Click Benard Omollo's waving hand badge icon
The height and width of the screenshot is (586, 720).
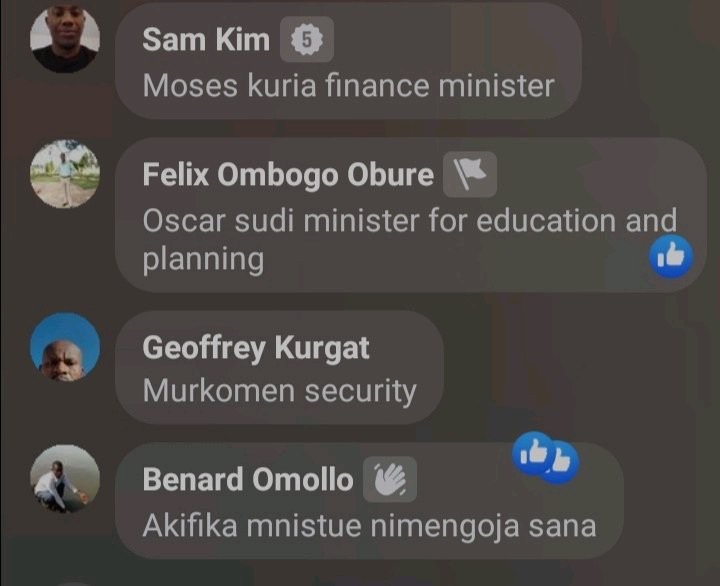click(x=390, y=479)
